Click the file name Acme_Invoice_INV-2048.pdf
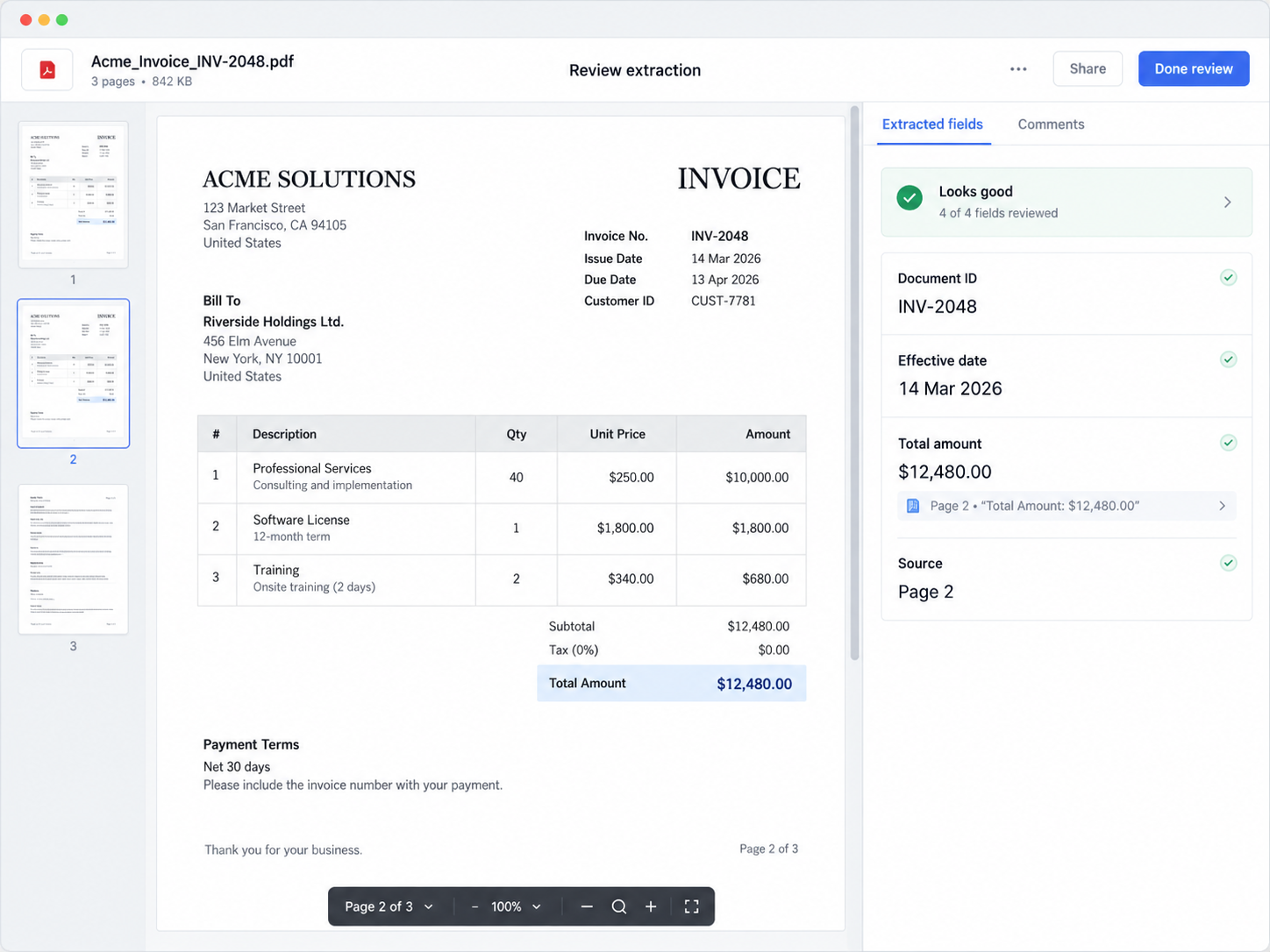1270x952 pixels. click(192, 61)
